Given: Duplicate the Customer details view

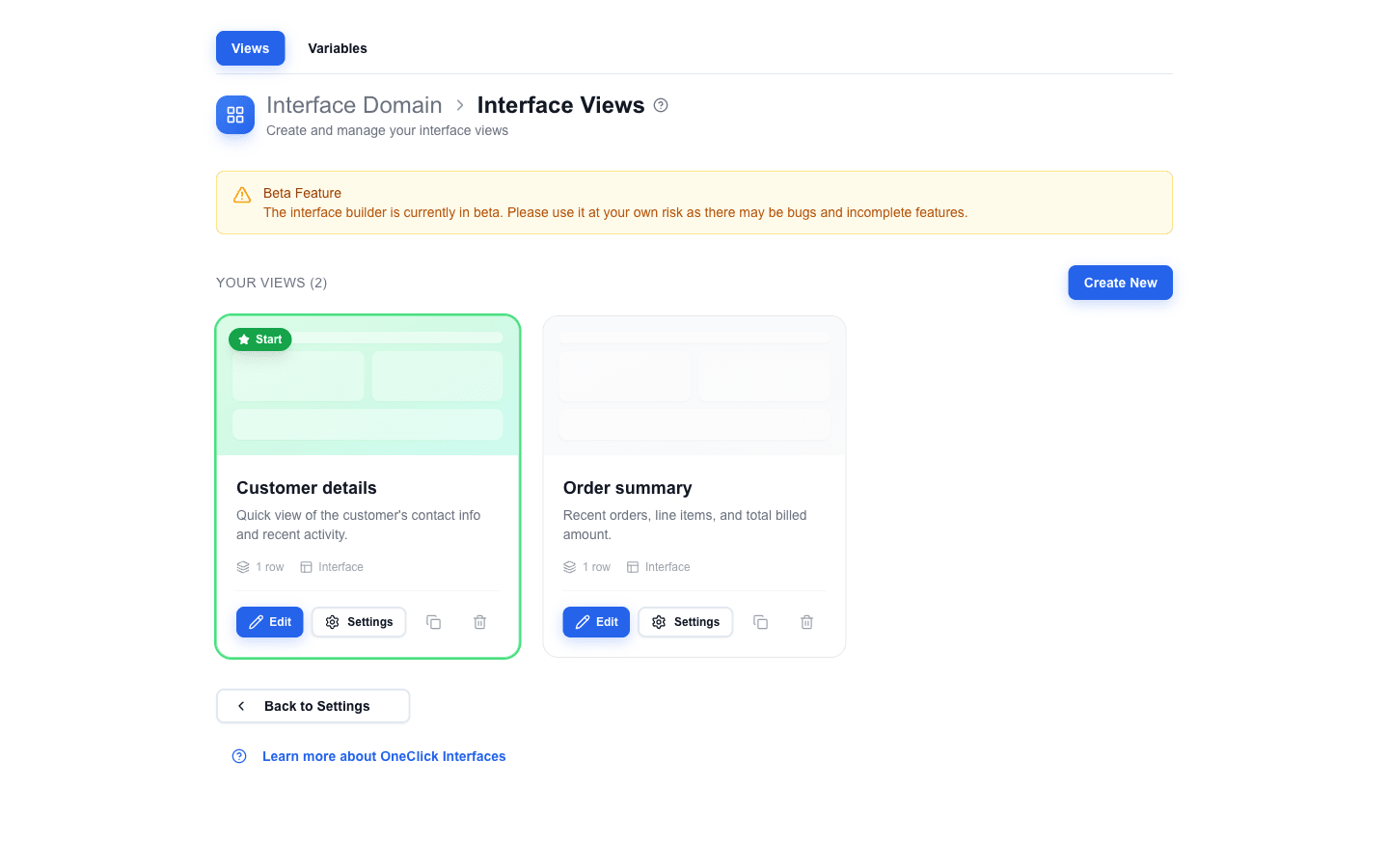Looking at the screenshot, I should click(434, 622).
